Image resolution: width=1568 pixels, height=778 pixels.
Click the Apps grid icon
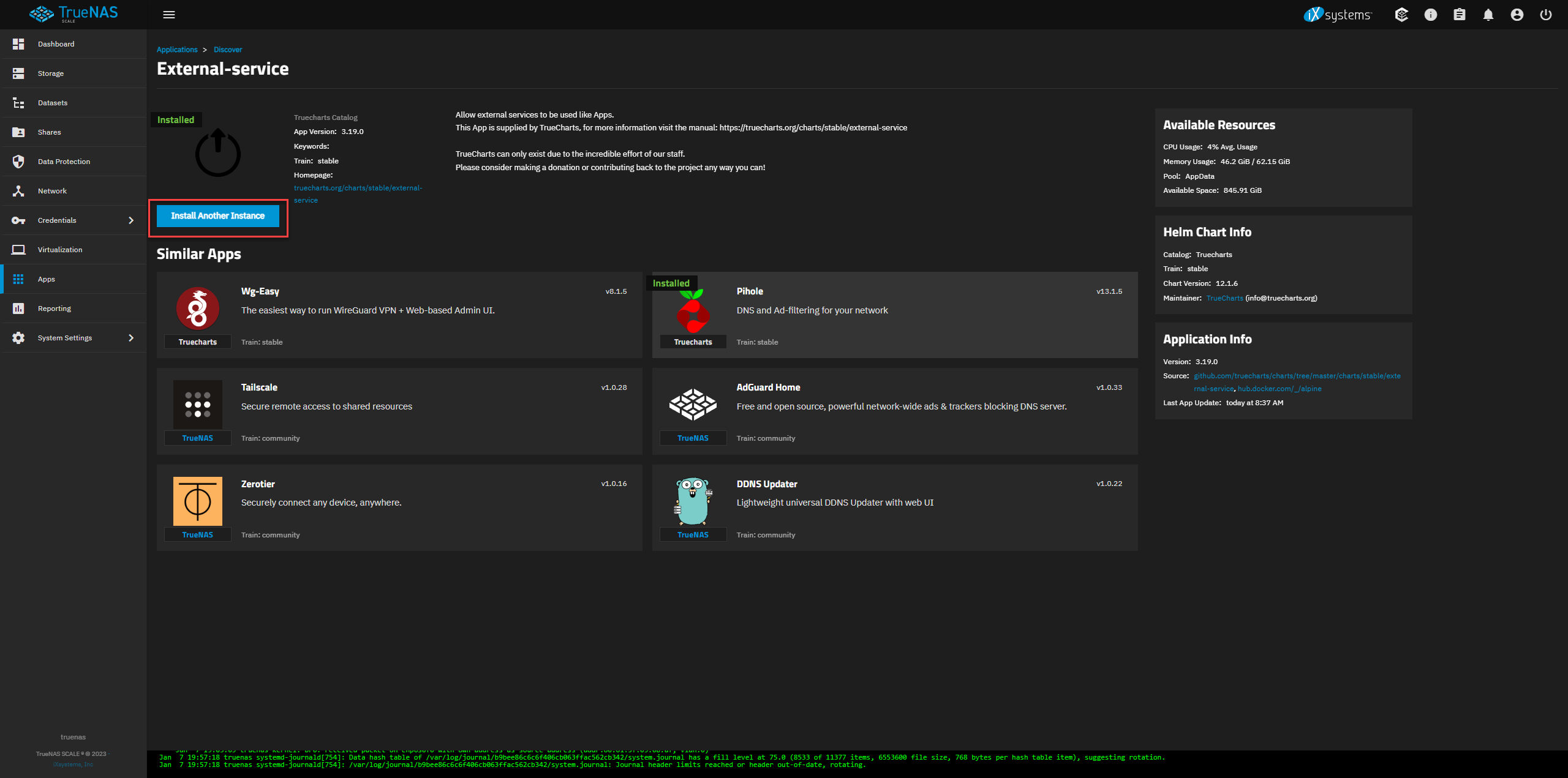point(18,279)
